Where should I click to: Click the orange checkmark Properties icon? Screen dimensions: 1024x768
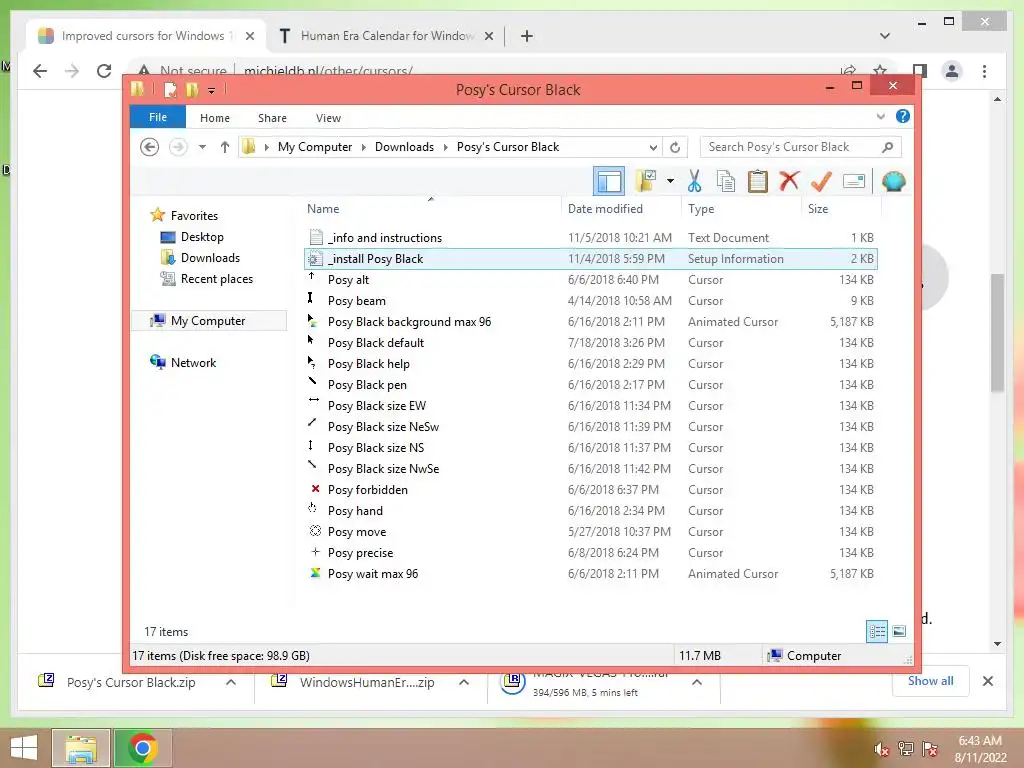pyautogui.click(x=821, y=181)
